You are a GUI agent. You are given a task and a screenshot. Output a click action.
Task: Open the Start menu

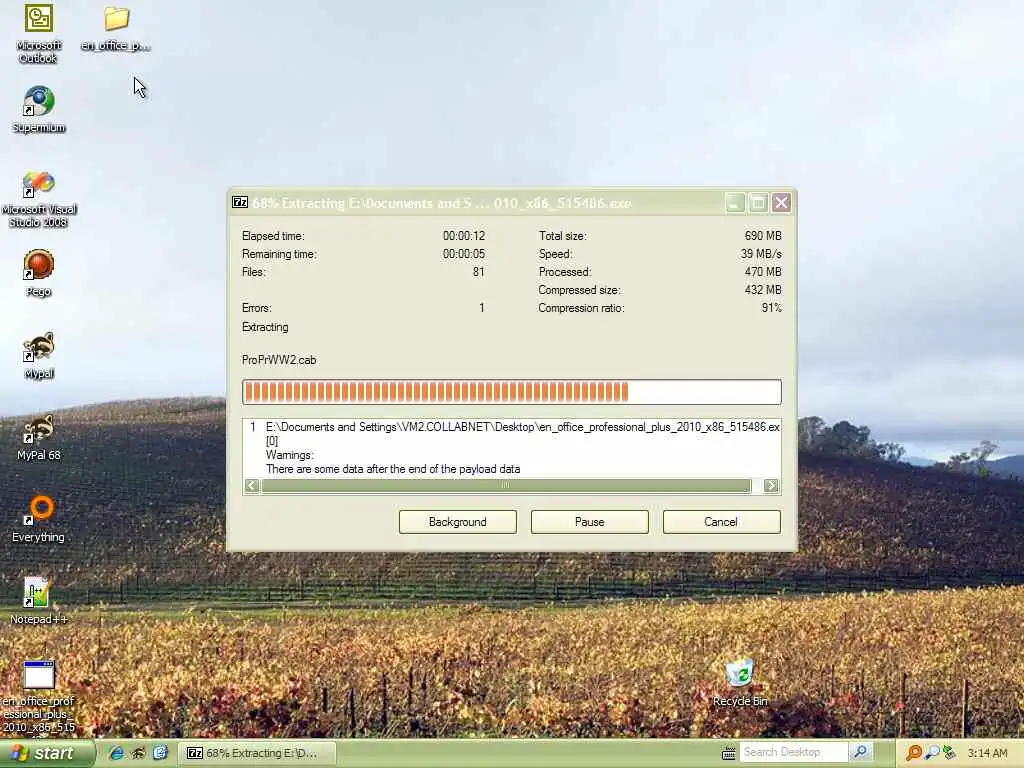[x=47, y=753]
